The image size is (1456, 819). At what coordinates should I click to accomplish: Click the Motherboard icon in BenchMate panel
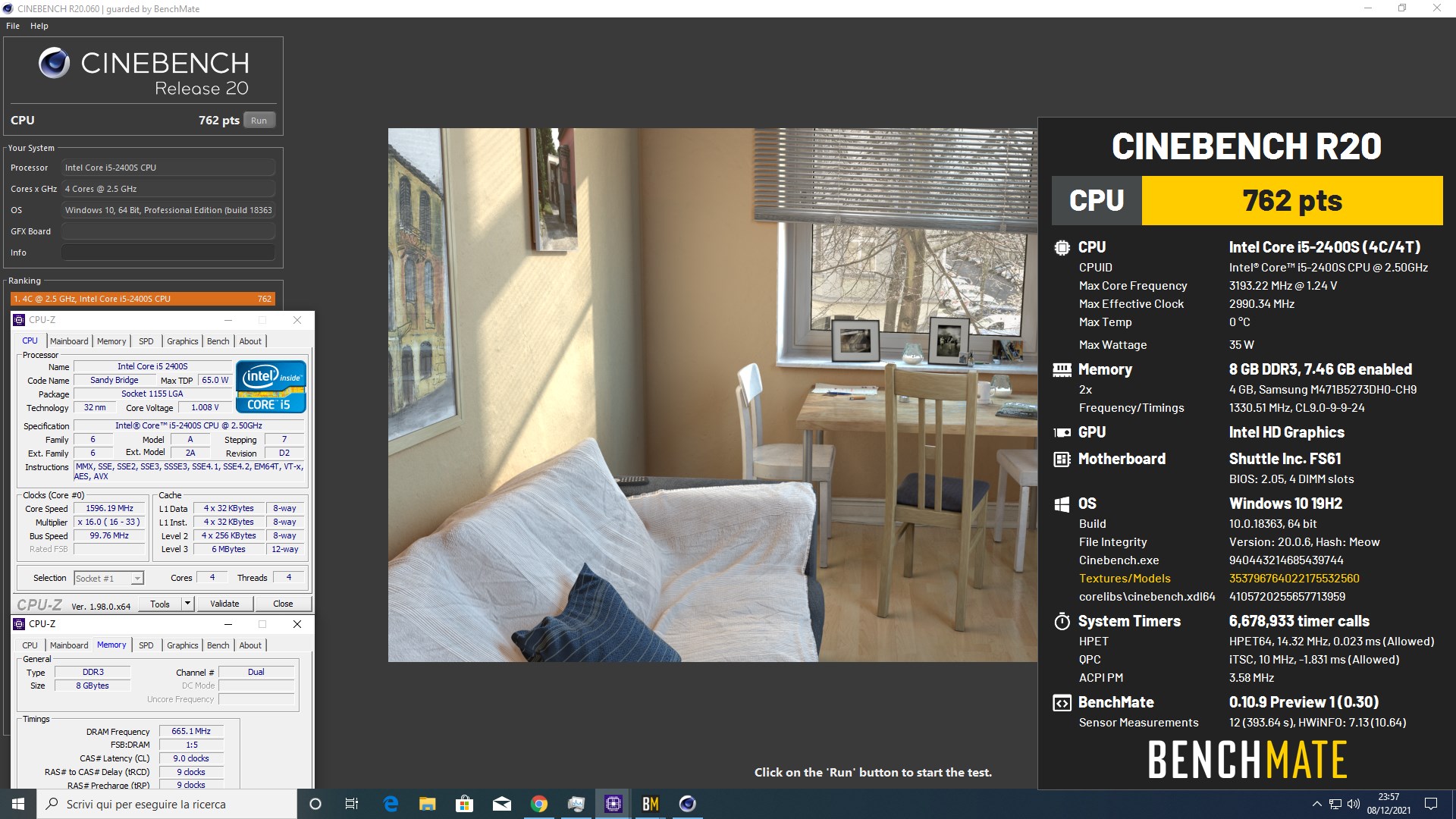point(1062,459)
